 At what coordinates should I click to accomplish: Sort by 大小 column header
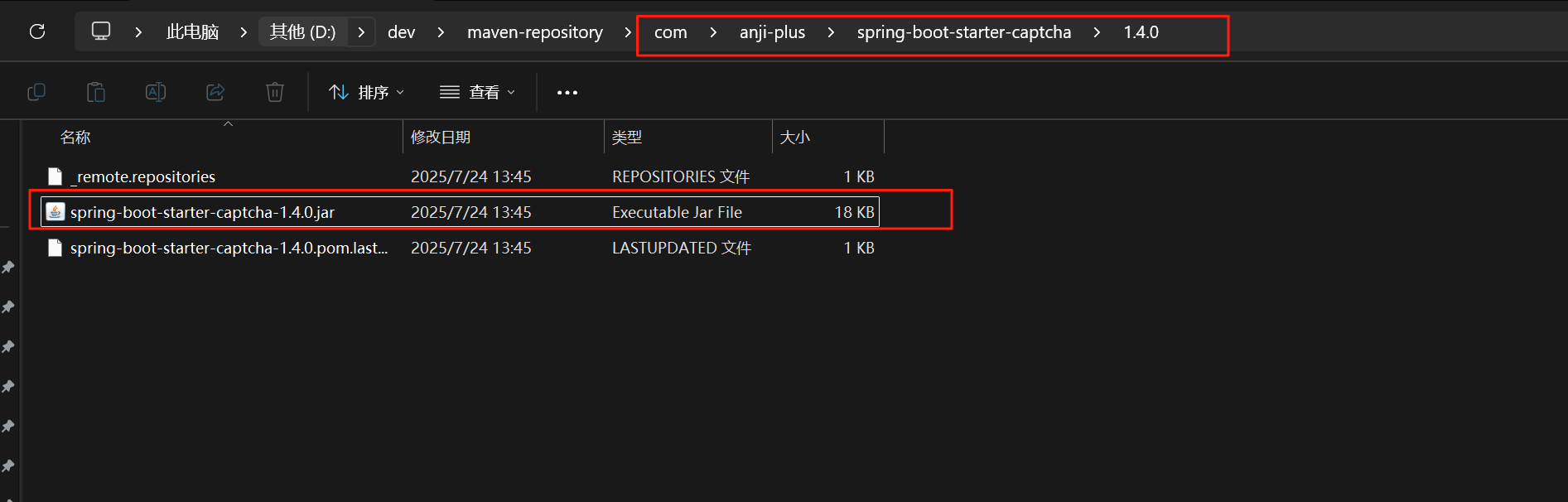pyautogui.click(x=795, y=138)
